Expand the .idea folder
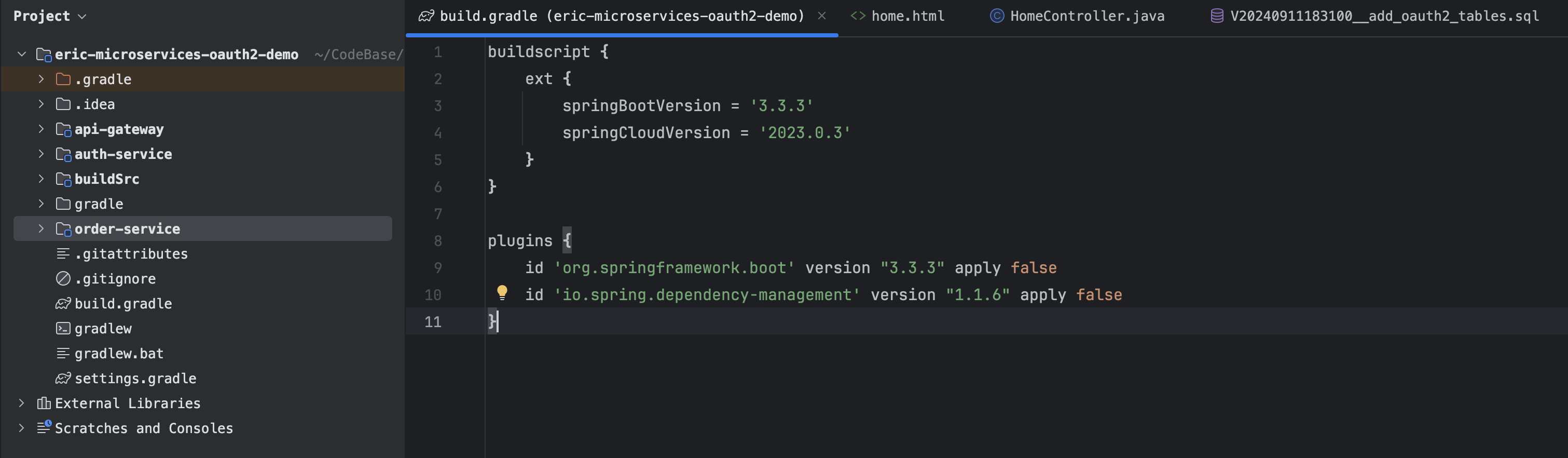This screenshot has height=458, width=1568. [x=41, y=104]
